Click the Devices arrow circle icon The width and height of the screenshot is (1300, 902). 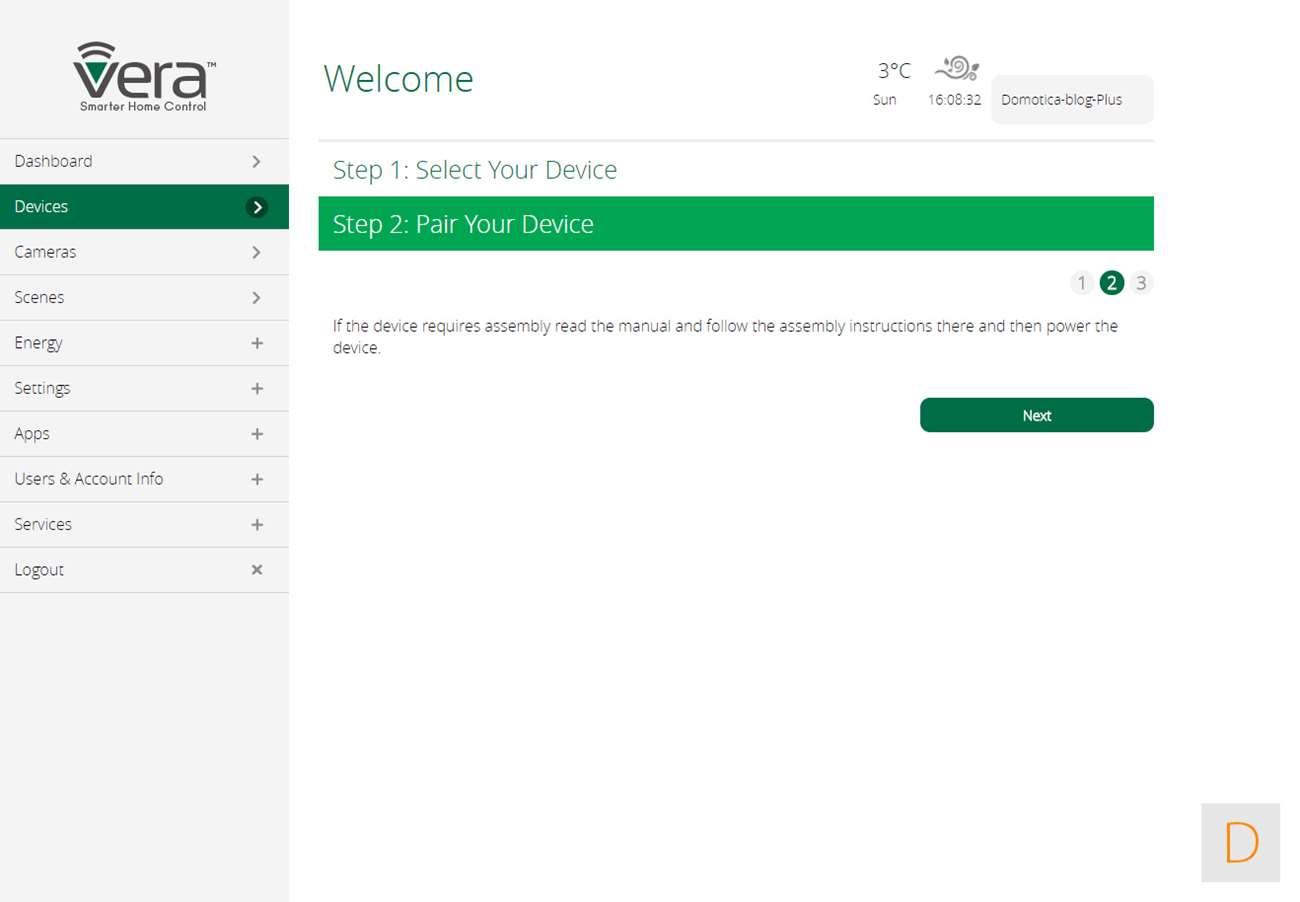(257, 207)
